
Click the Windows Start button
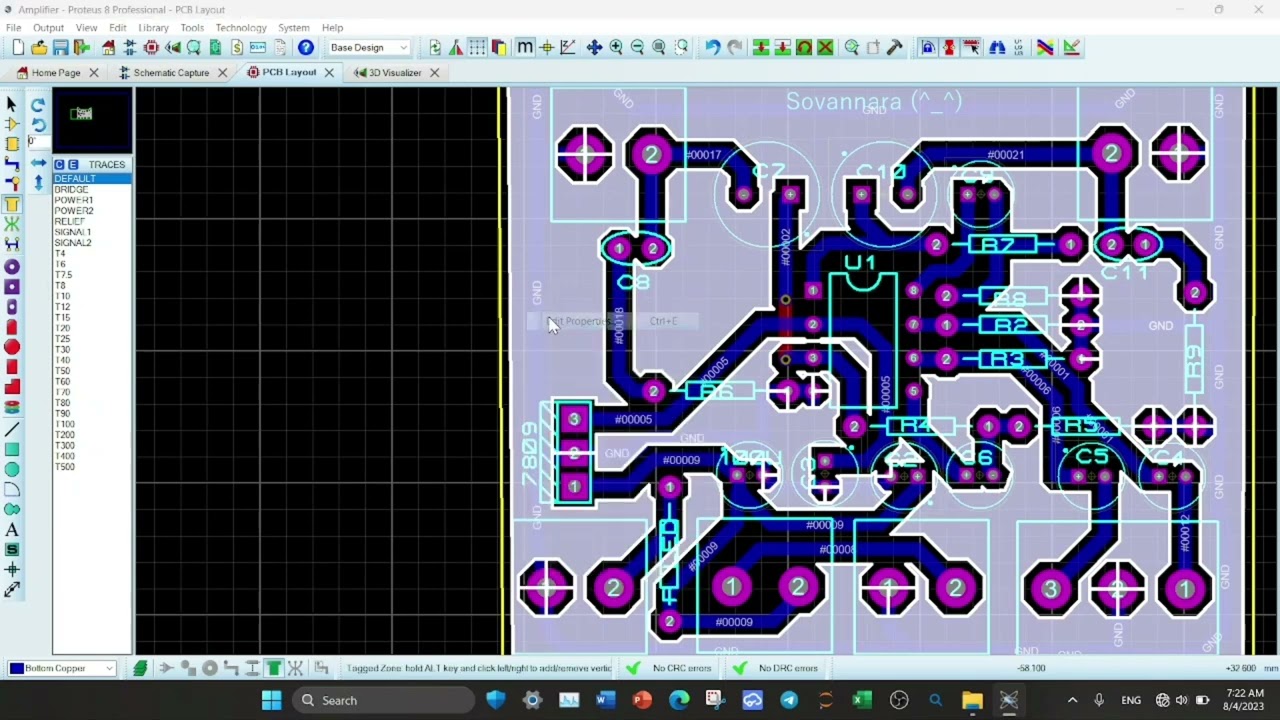pos(271,700)
